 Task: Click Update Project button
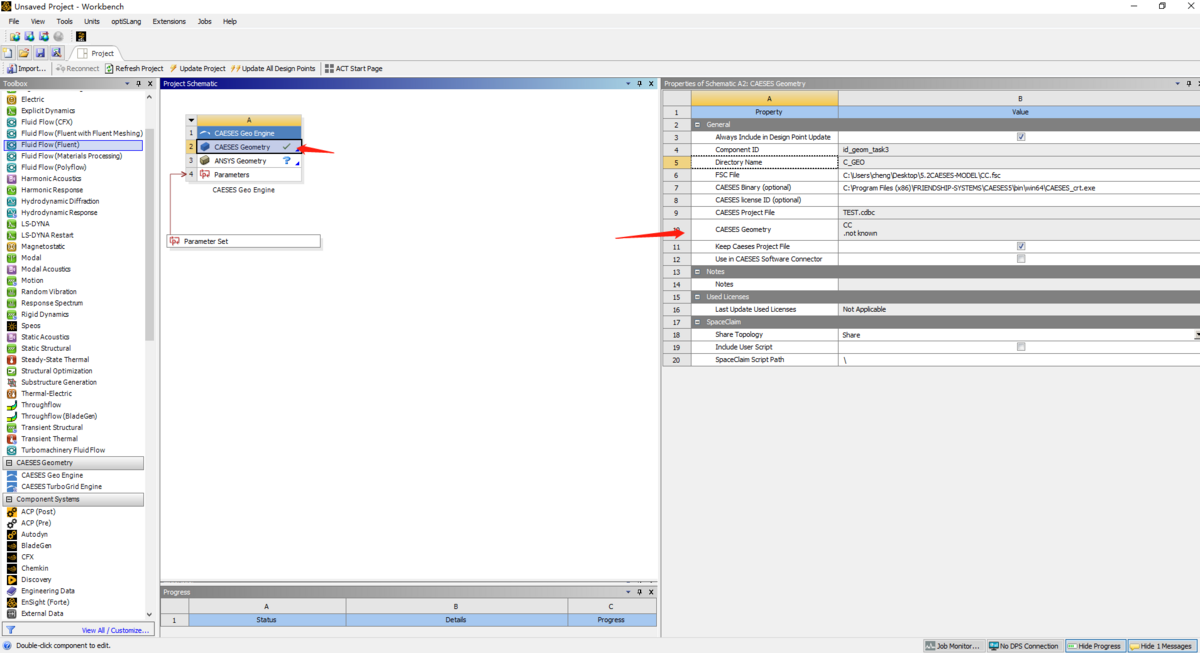click(x=197, y=69)
